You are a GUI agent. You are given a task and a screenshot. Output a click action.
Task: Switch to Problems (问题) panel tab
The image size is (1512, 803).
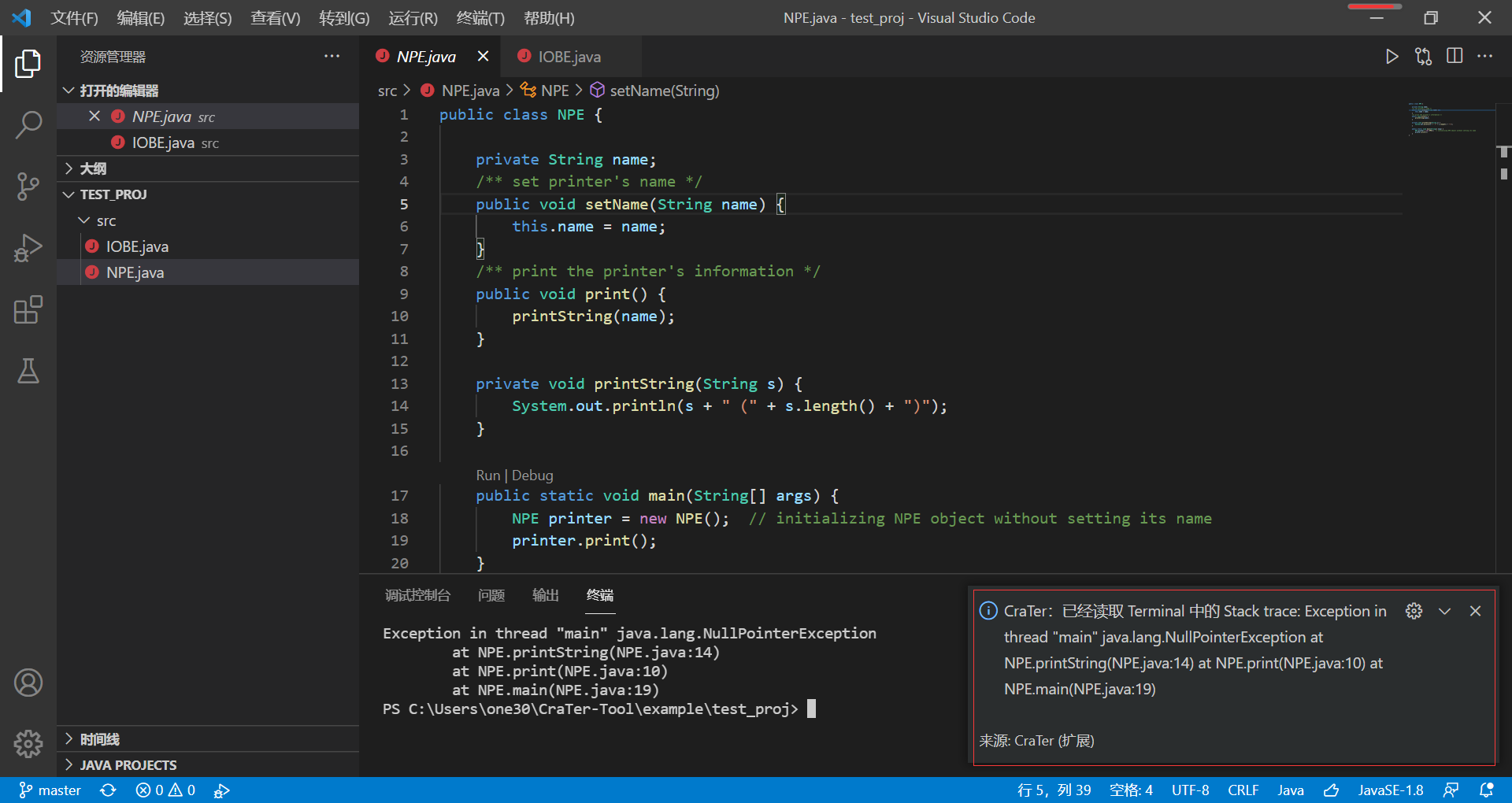pyautogui.click(x=491, y=595)
